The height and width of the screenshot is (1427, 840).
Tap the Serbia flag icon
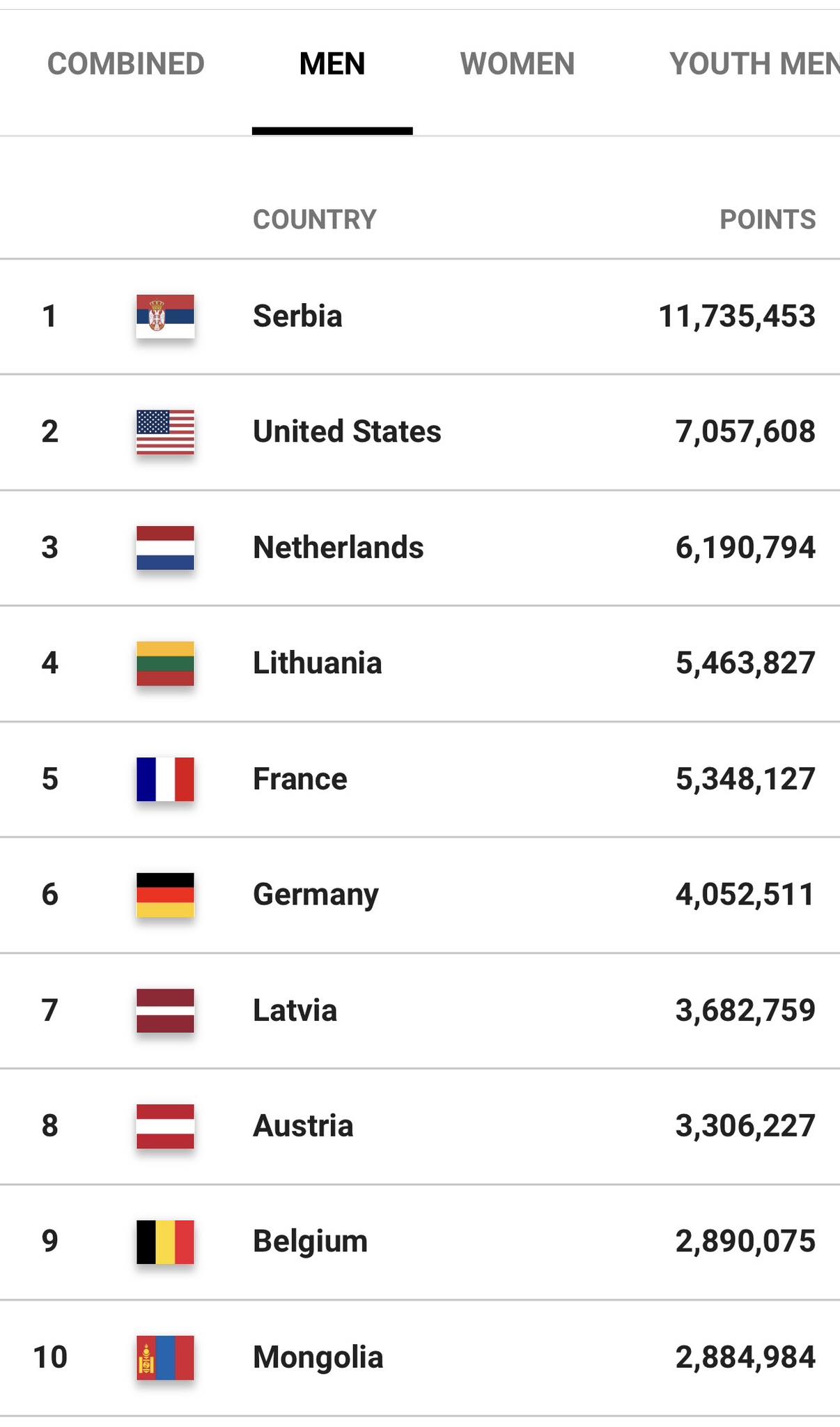165,316
